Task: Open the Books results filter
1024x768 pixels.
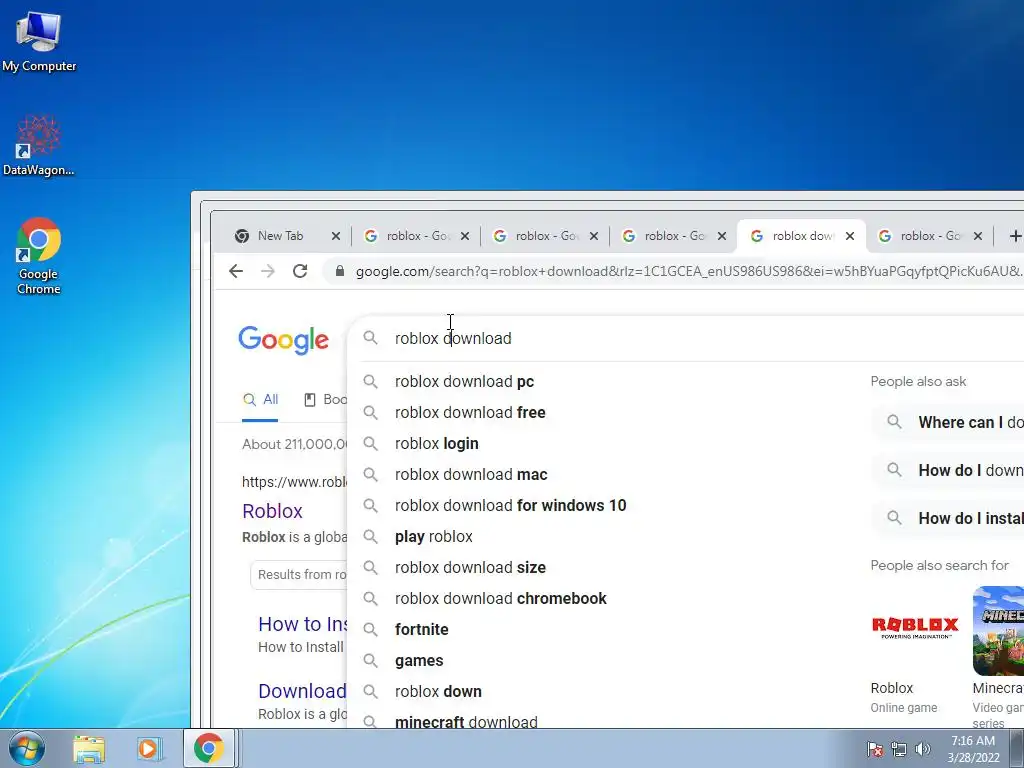Action: [x=326, y=400]
